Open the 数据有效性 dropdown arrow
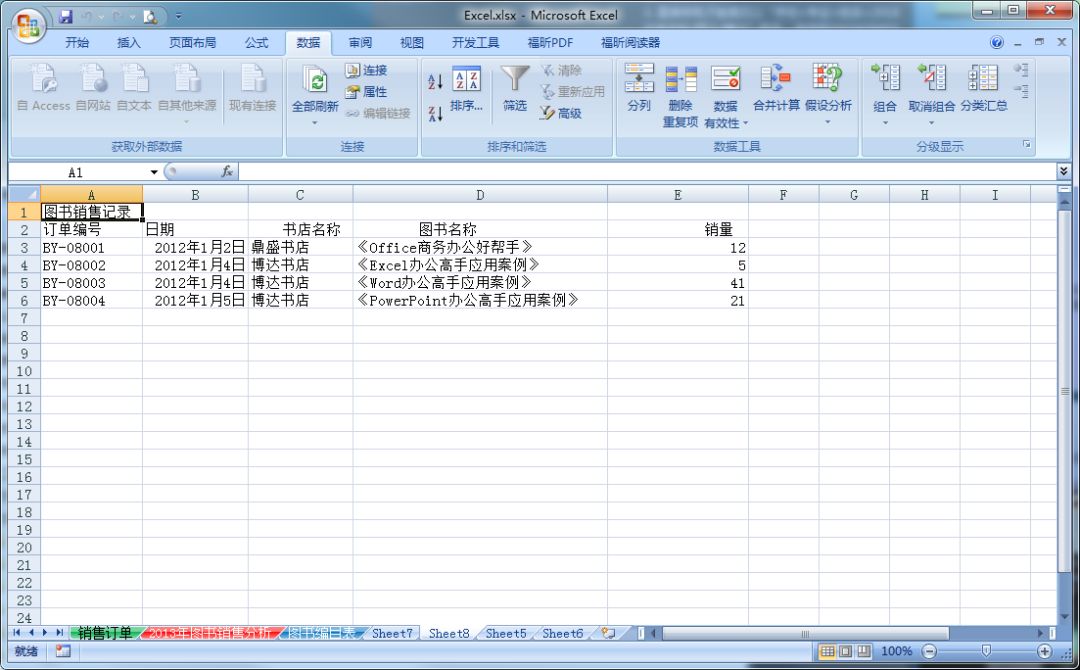Viewport: 1080px width, 670px height. pyautogui.click(x=745, y=123)
